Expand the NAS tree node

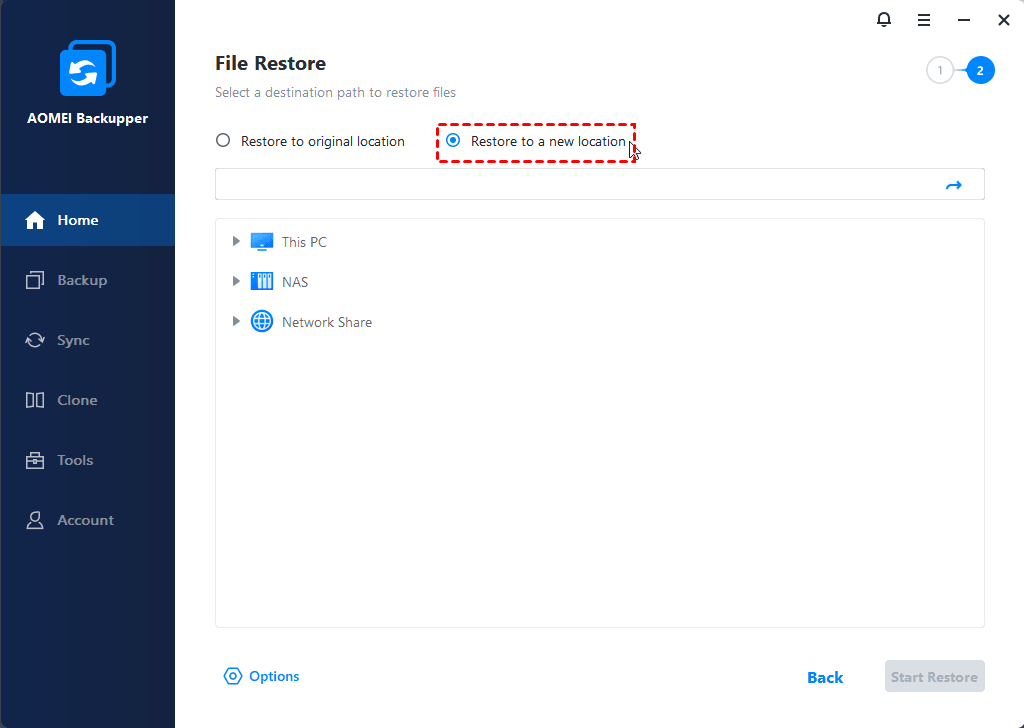[236, 282]
